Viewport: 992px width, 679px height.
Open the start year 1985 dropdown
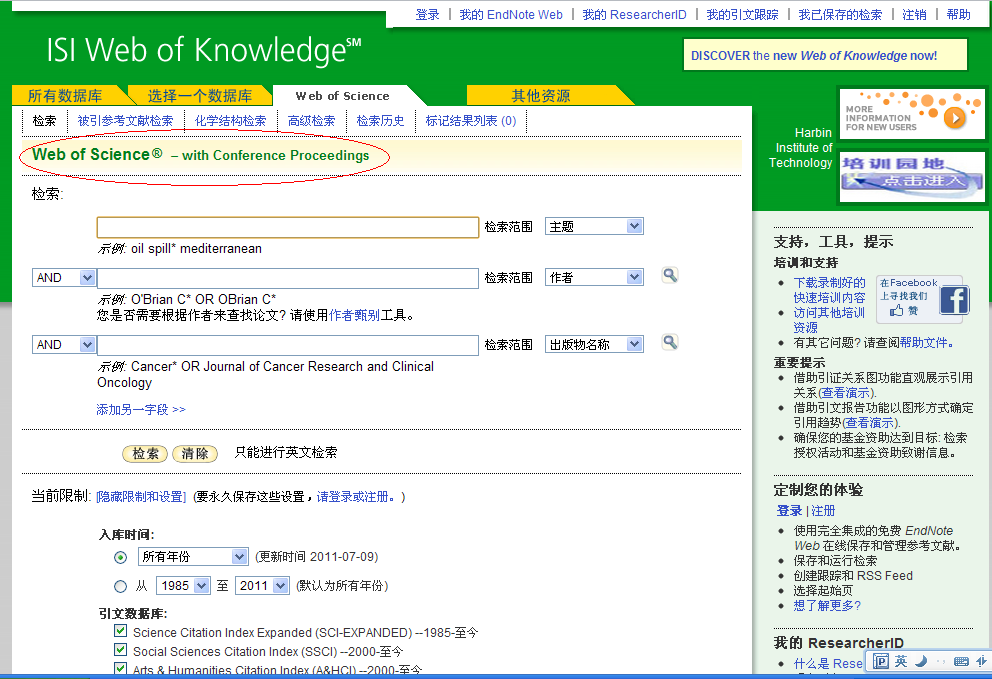coord(183,585)
